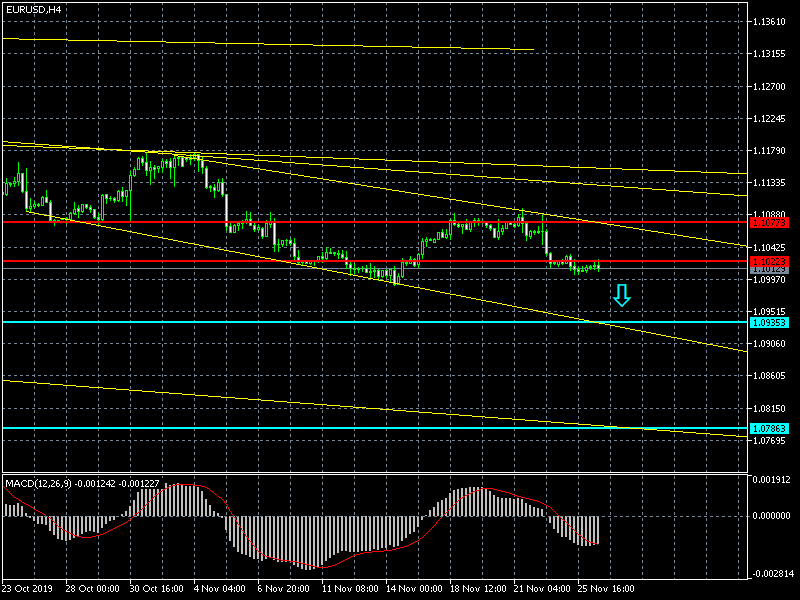Click the 1.13155 price axis label
Viewport: 800px width, 600px height.
769,54
